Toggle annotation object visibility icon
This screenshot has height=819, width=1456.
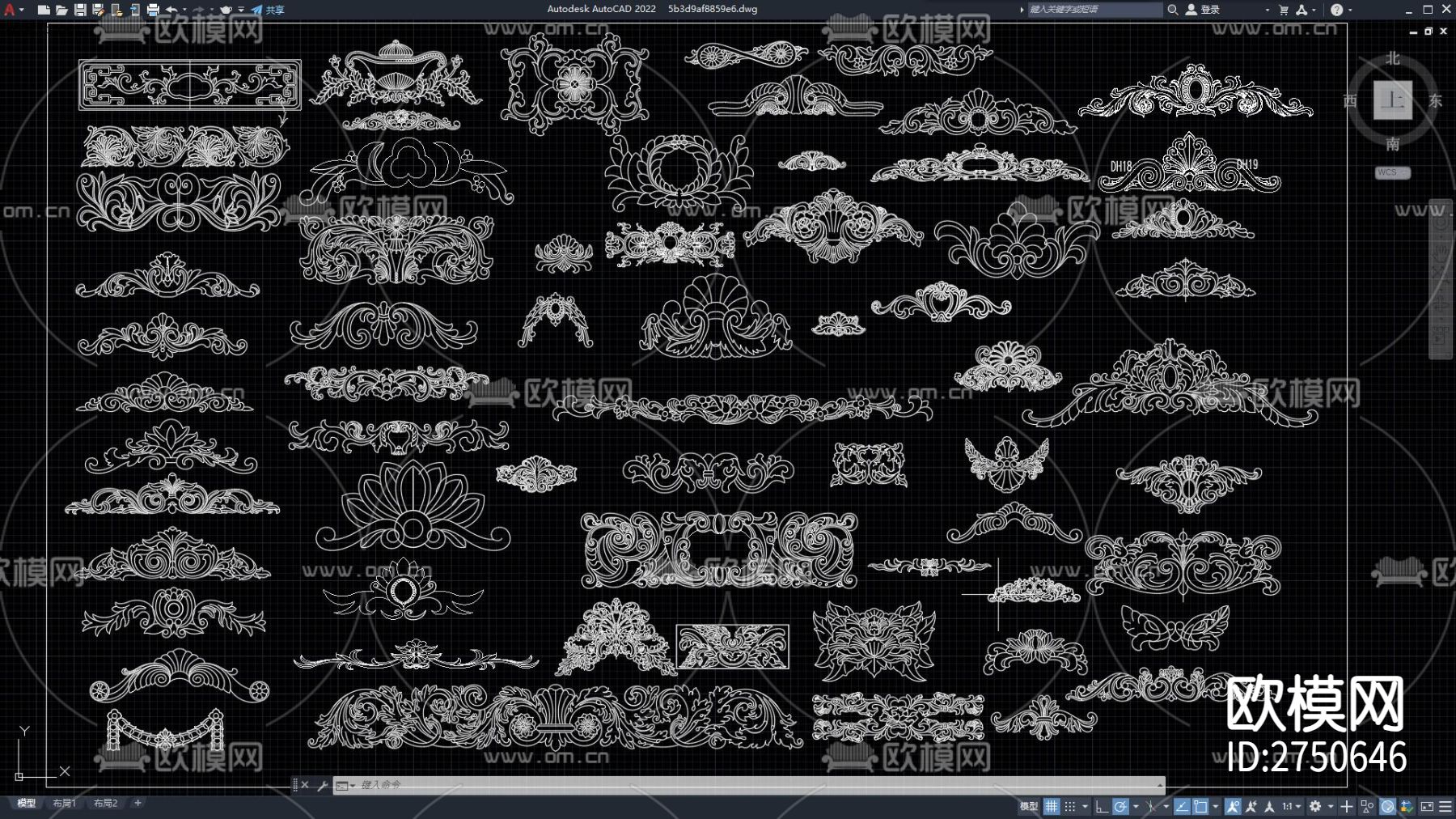pyautogui.click(x=1233, y=807)
